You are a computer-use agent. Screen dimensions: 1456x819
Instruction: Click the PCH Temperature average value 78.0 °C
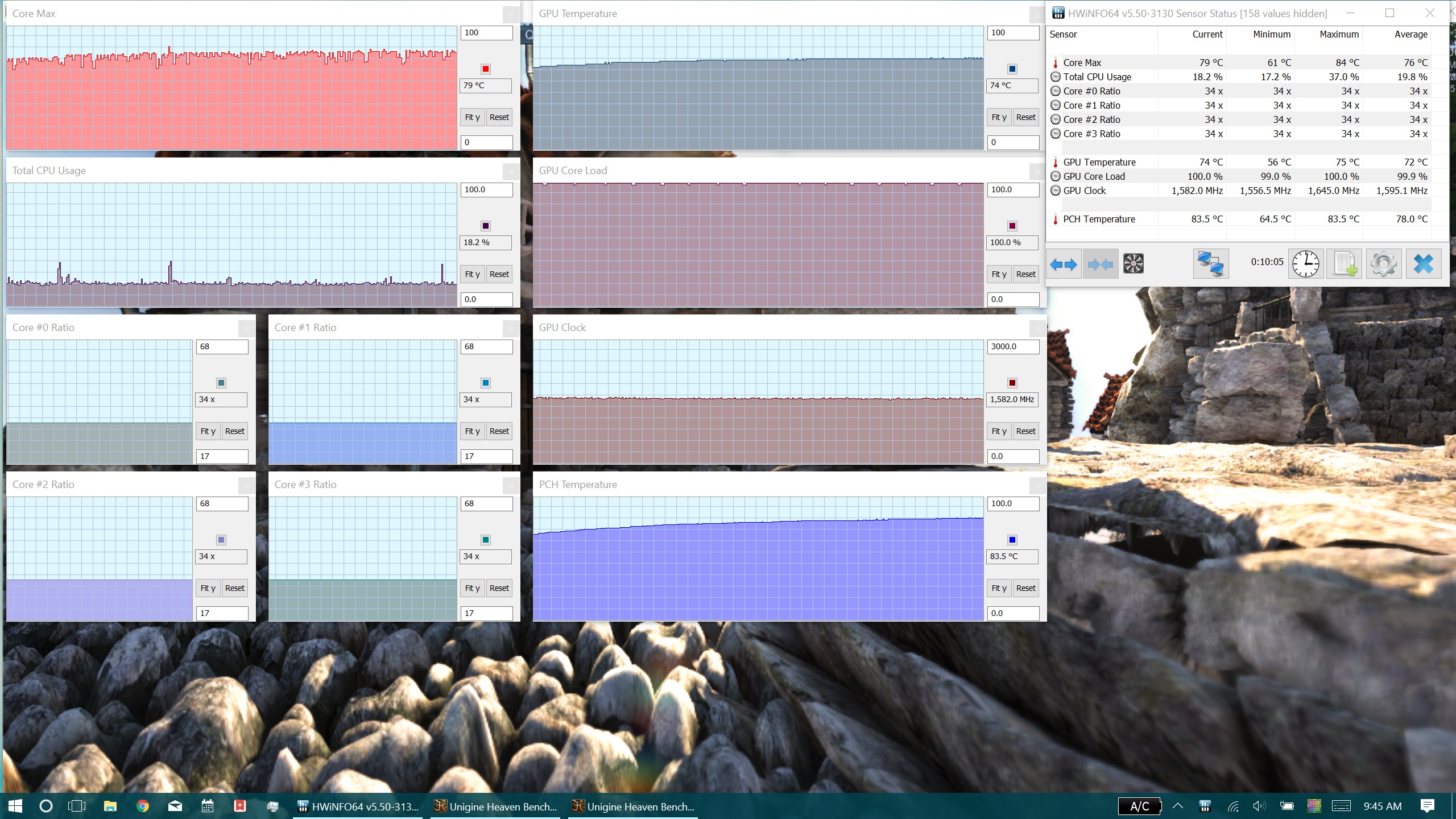pyautogui.click(x=1412, y=220)
